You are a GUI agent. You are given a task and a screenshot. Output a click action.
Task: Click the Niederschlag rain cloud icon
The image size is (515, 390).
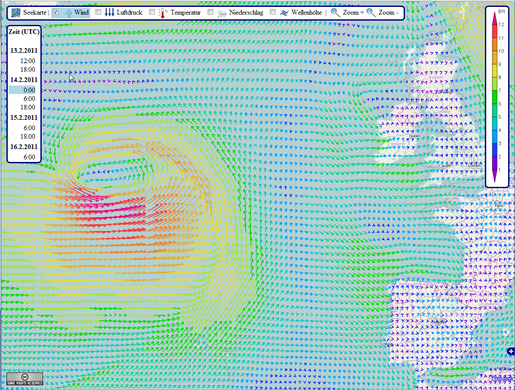222,13
